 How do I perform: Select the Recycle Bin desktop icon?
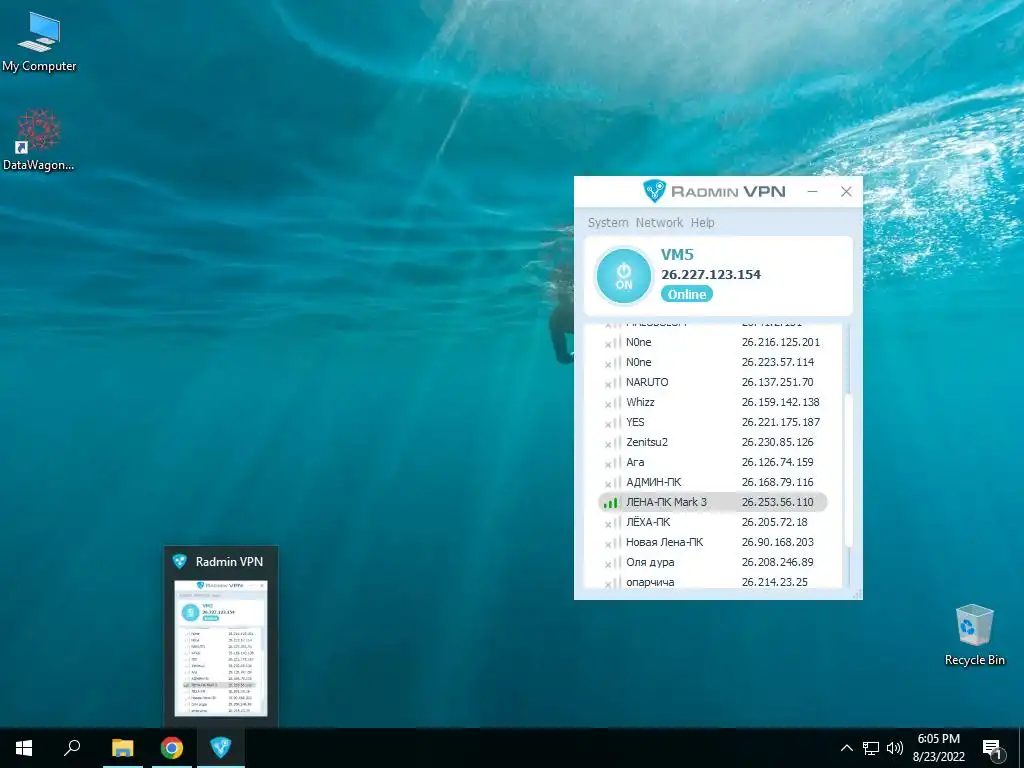pos(974,635)
